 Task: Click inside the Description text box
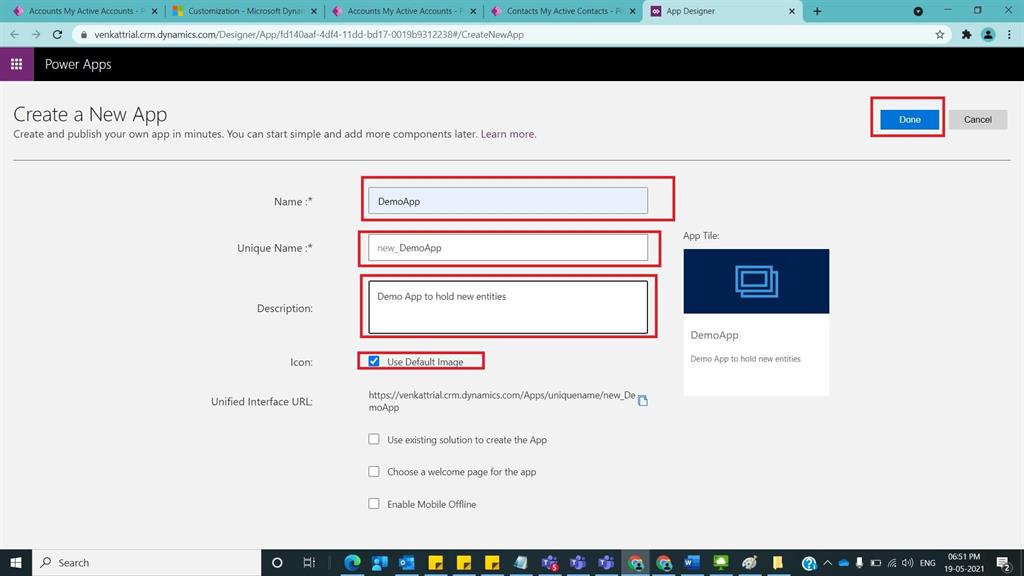(x=507, y=305)
